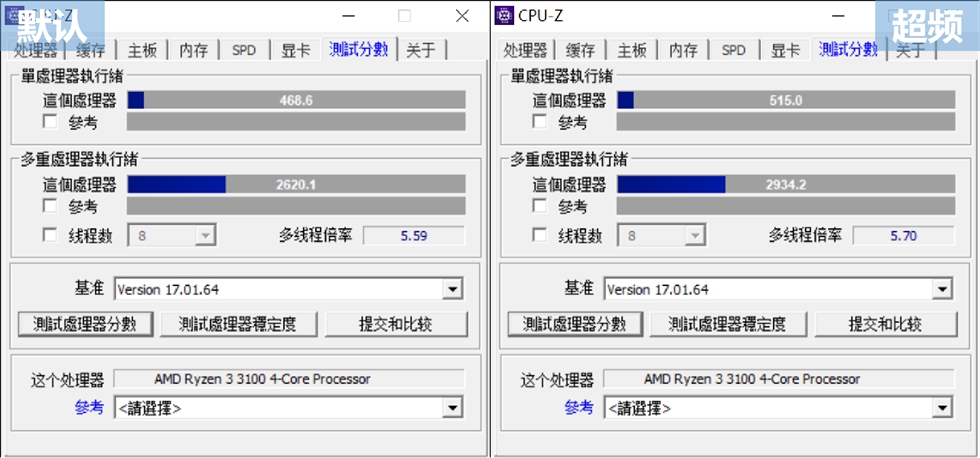Click 提交和比较 button in right window
980x458 pixels.
point(886,324)
